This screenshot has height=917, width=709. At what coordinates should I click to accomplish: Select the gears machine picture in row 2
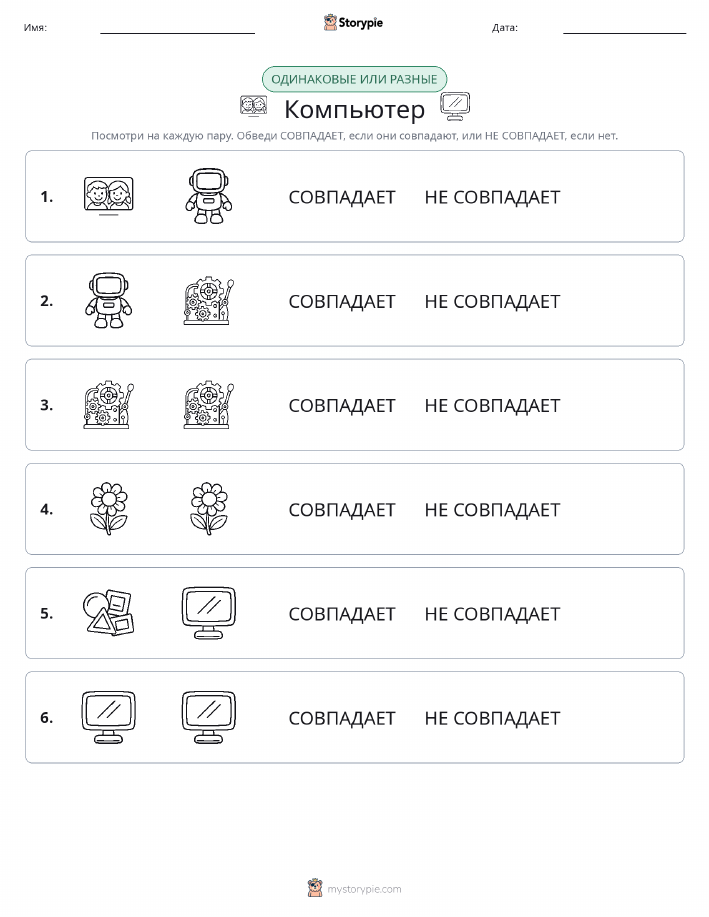[x=208, y=301]
